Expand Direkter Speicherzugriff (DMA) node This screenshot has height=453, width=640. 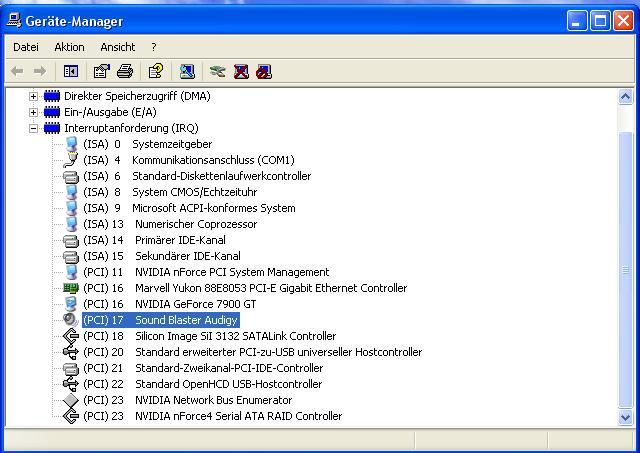click(33, 96)
